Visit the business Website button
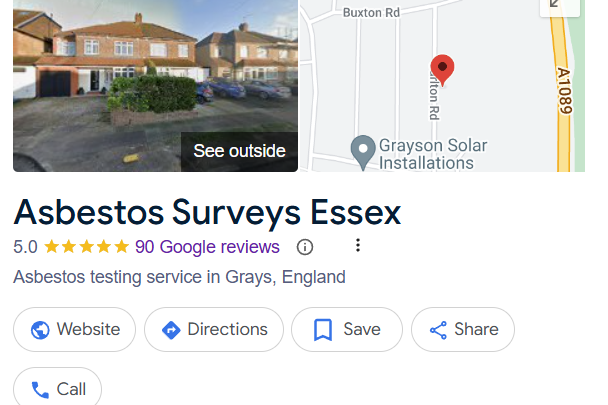Image resolution: width=608 pixels, height=405 pixels. tap(75, 329)
